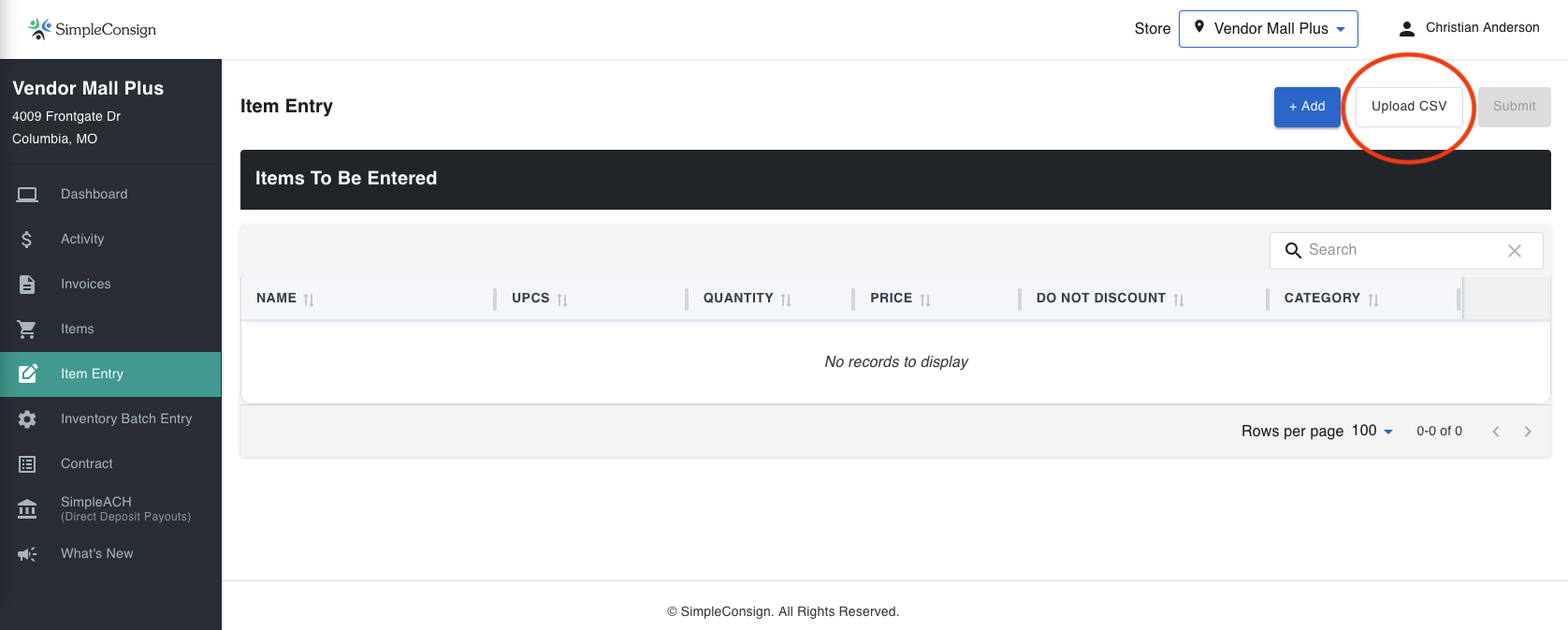
Task: Click the Upload CSV button
Action: point(1409,107)
